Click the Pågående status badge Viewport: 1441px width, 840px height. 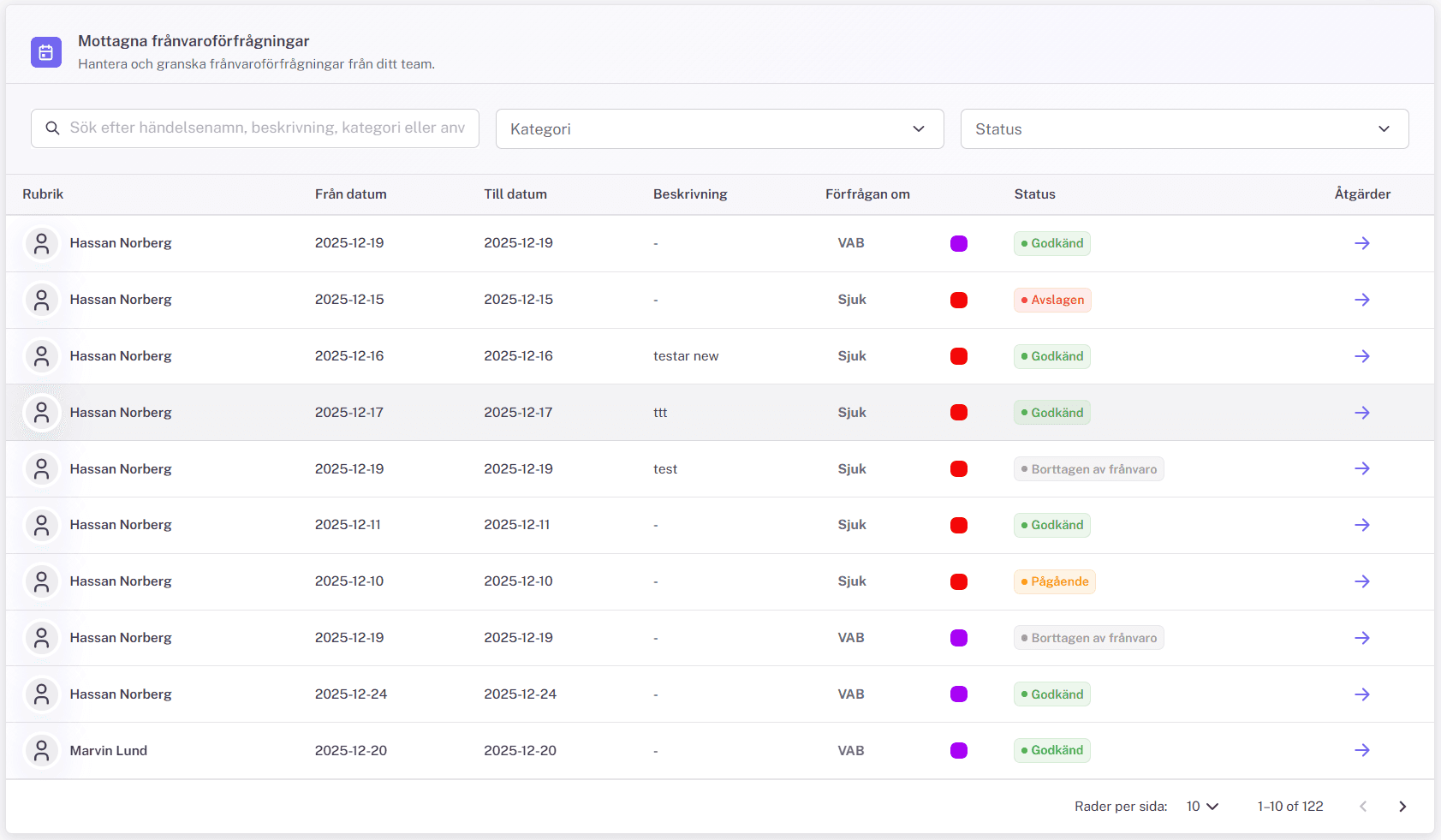point(1054,581)
